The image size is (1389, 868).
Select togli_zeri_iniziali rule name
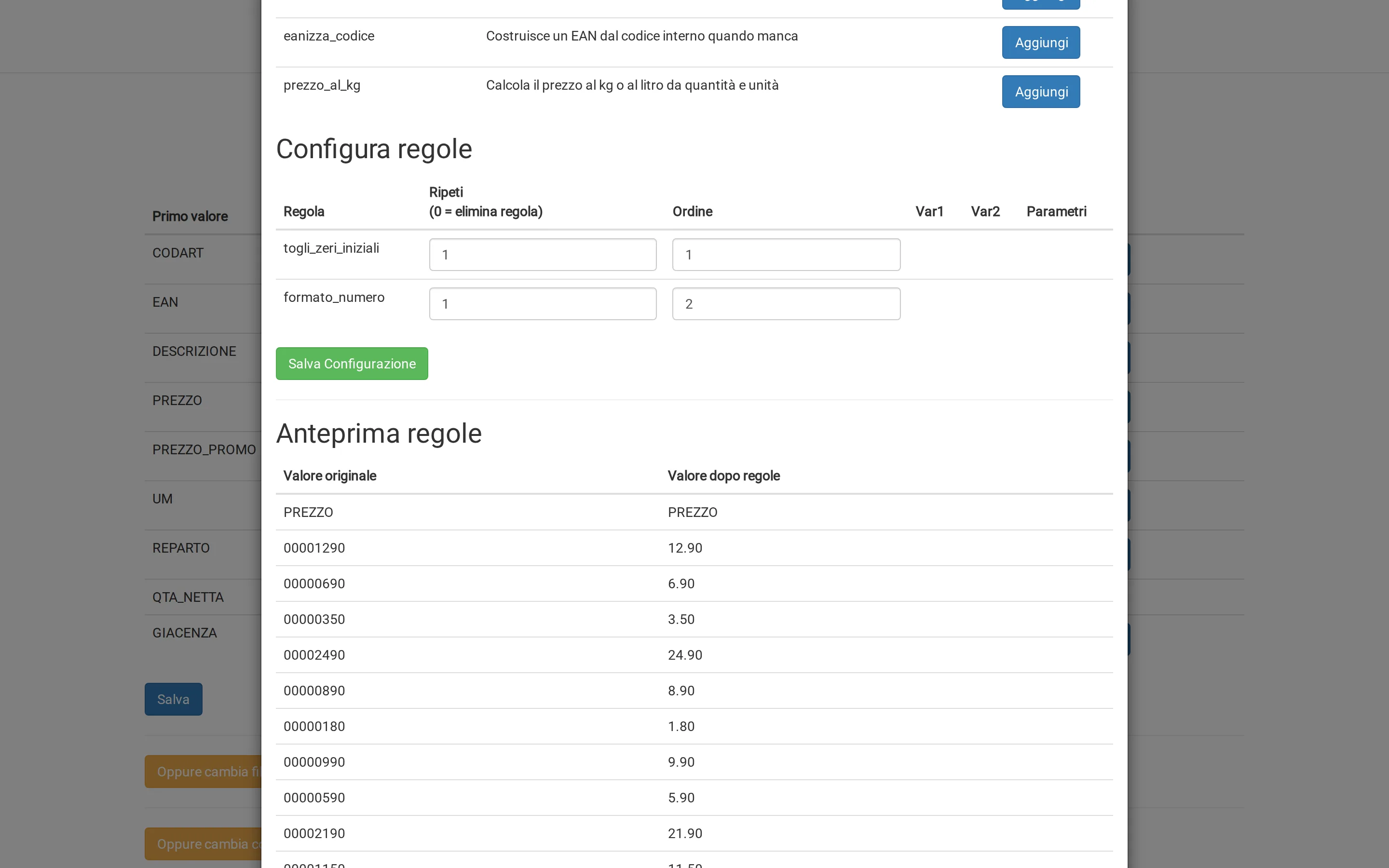coord(331,248)
